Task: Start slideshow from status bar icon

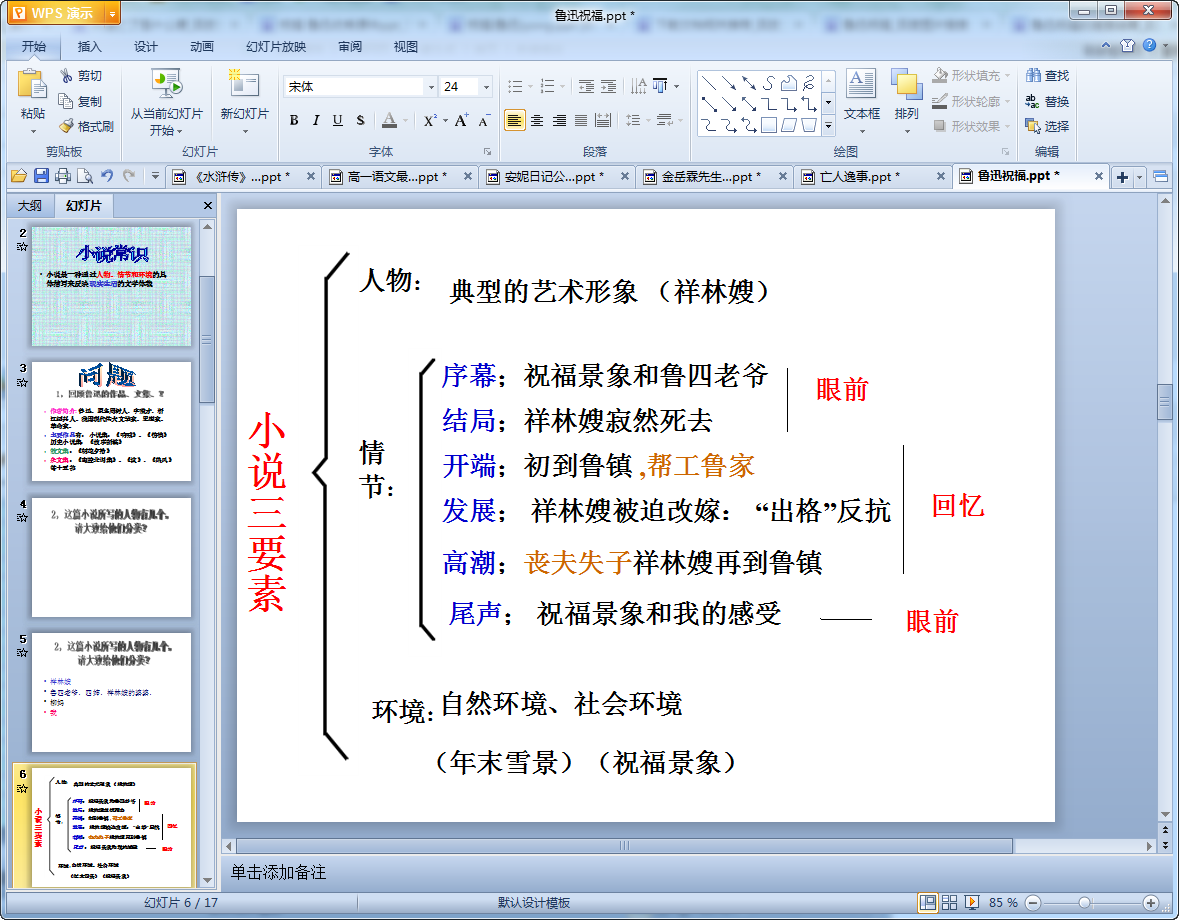Action: click(x=971, y=902)
